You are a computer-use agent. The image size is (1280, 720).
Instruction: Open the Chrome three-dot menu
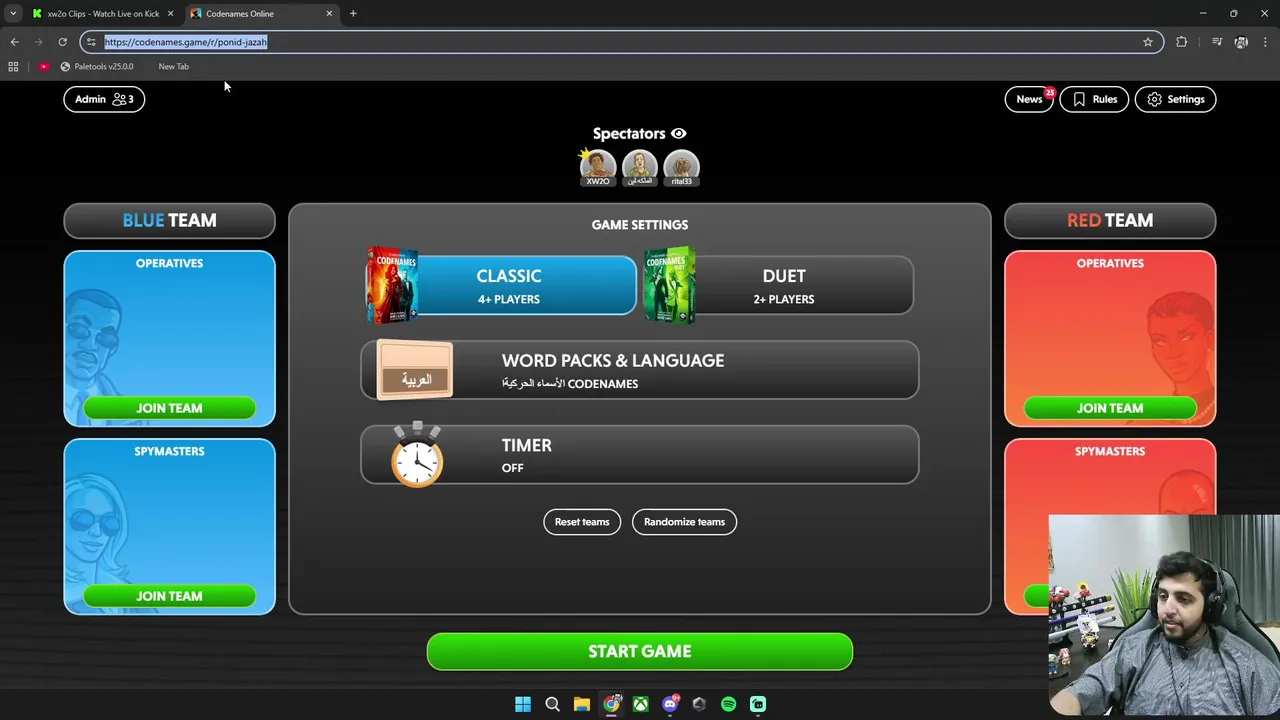[1266, 42]
